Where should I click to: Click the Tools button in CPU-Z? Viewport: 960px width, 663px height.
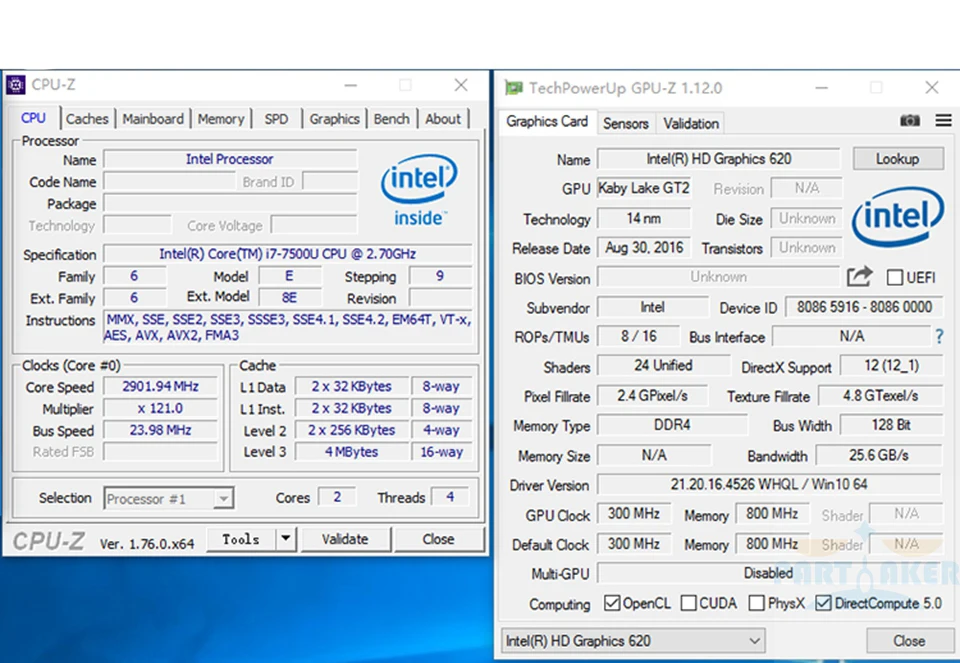241,539
